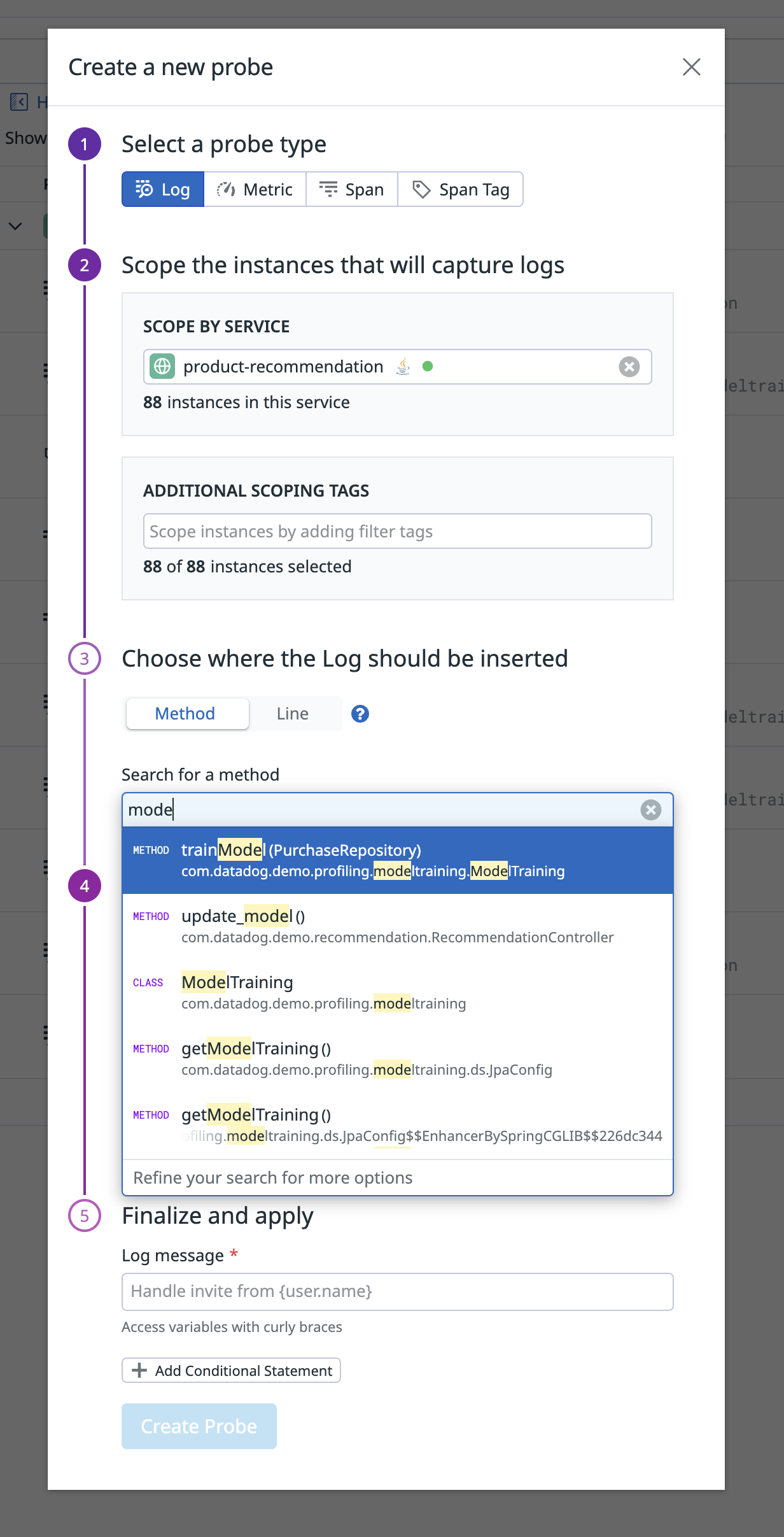
Task: Clear the method search text
Action: (650, 810)
